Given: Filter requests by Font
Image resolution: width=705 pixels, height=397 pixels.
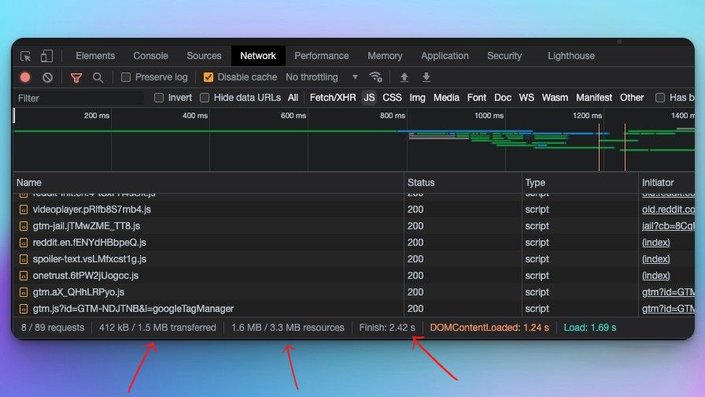Looking at the screenshot, I should 477,98.
